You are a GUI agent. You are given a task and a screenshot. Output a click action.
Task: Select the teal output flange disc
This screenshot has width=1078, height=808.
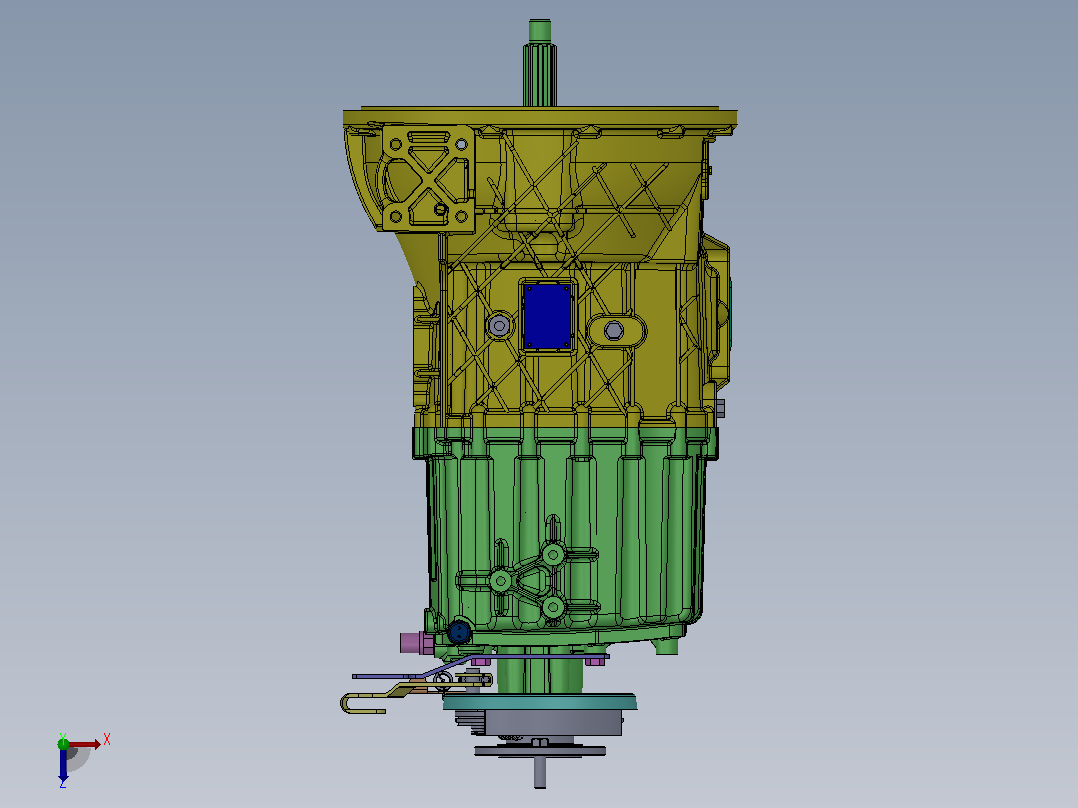coord(540,701)
